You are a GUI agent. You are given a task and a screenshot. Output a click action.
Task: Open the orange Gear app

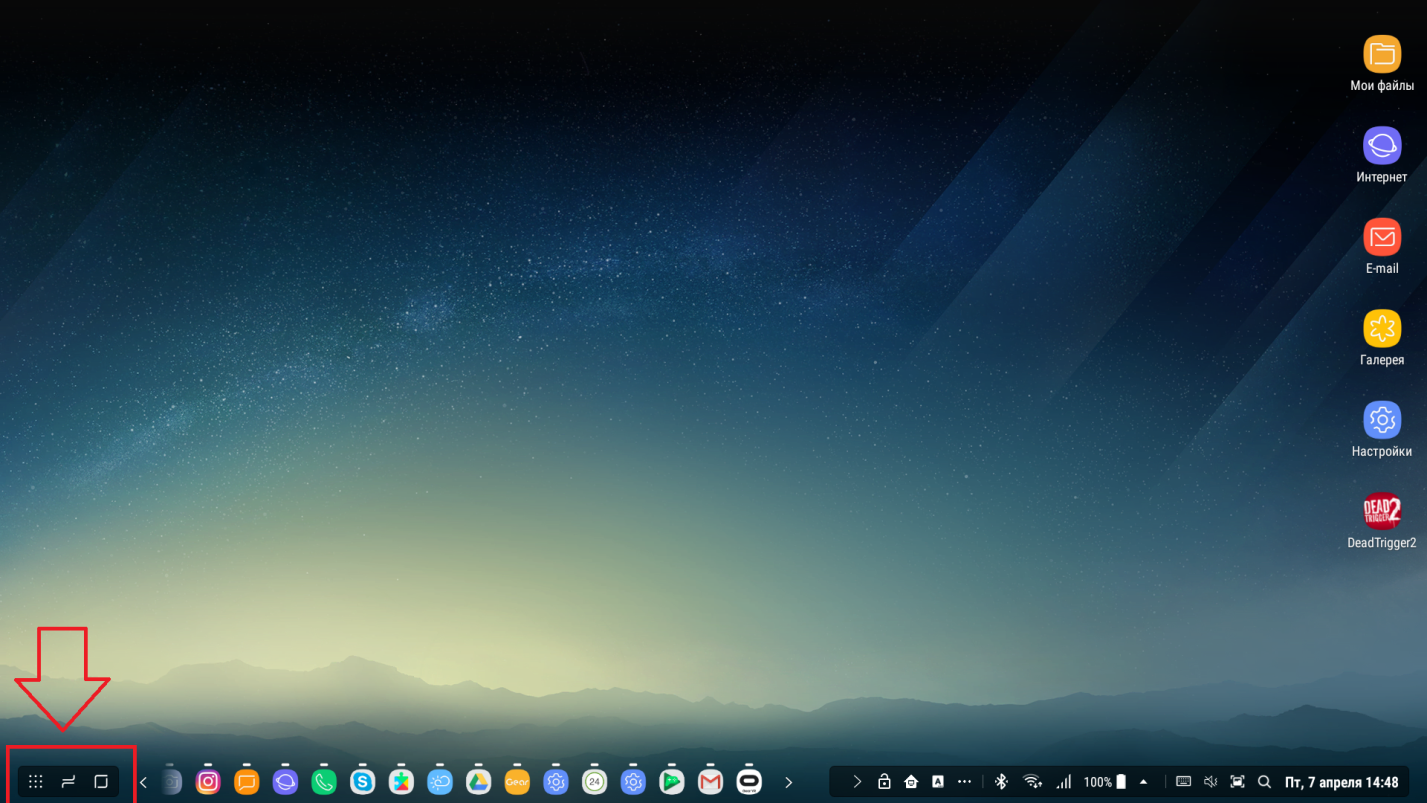(517, 782)
